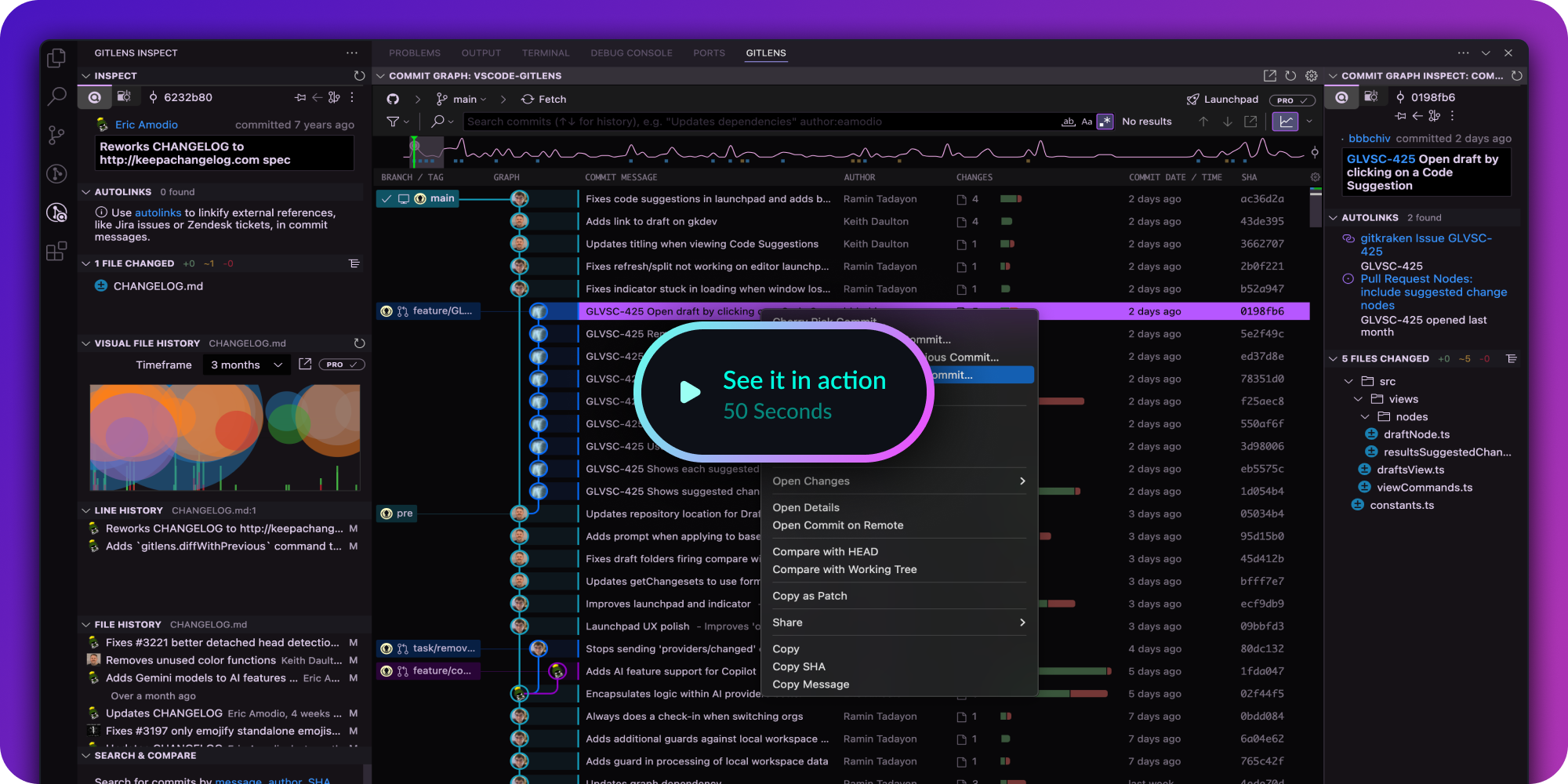Click the GitHub remote icon in graph toolbar

tap(393, 100)
